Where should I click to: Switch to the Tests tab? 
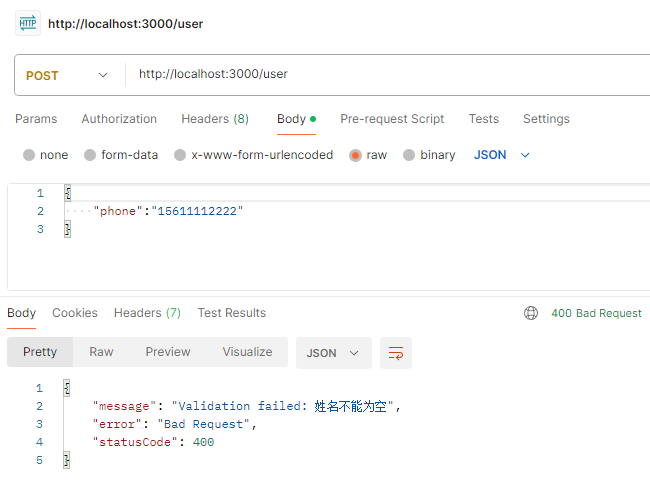coord(484,119)
